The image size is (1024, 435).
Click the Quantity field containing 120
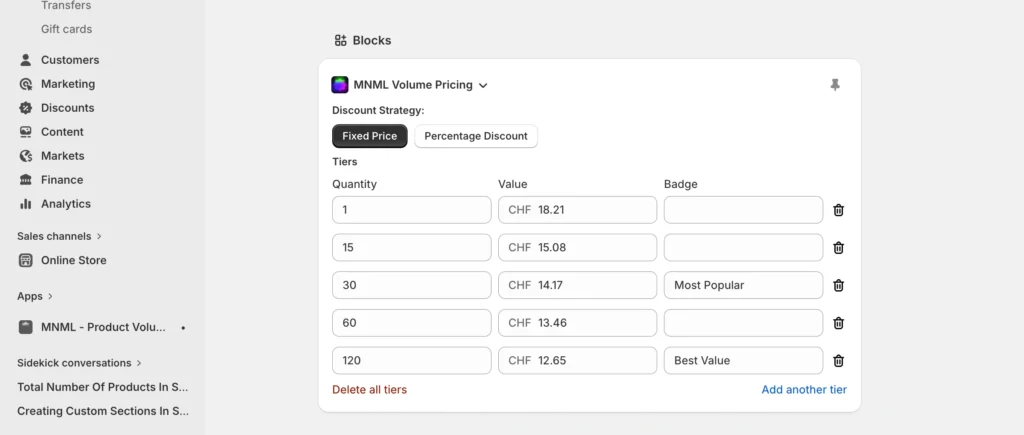coord(411,361)
